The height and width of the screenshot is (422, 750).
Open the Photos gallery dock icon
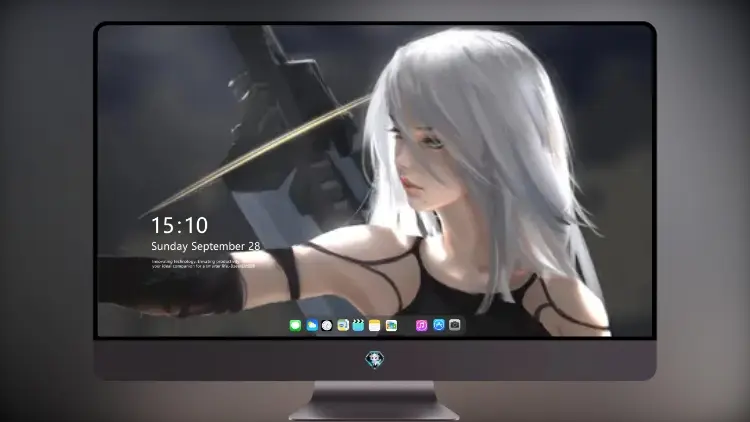(x=391, y=325)
